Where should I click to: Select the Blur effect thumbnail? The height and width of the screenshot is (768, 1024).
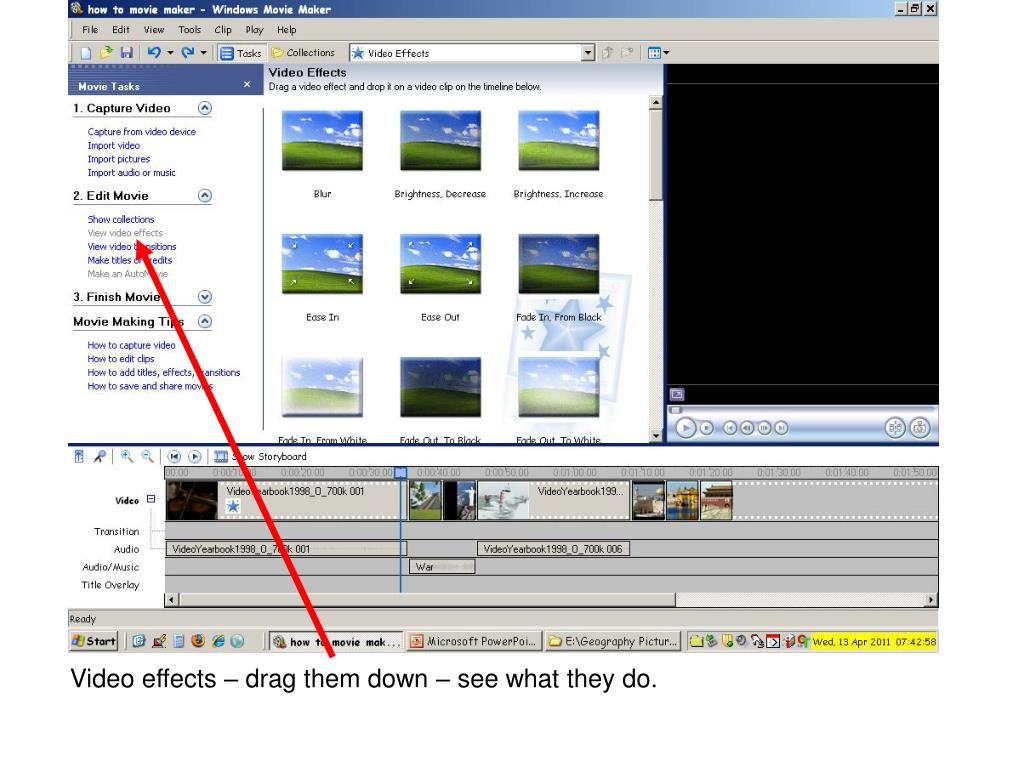coord(322,140)
